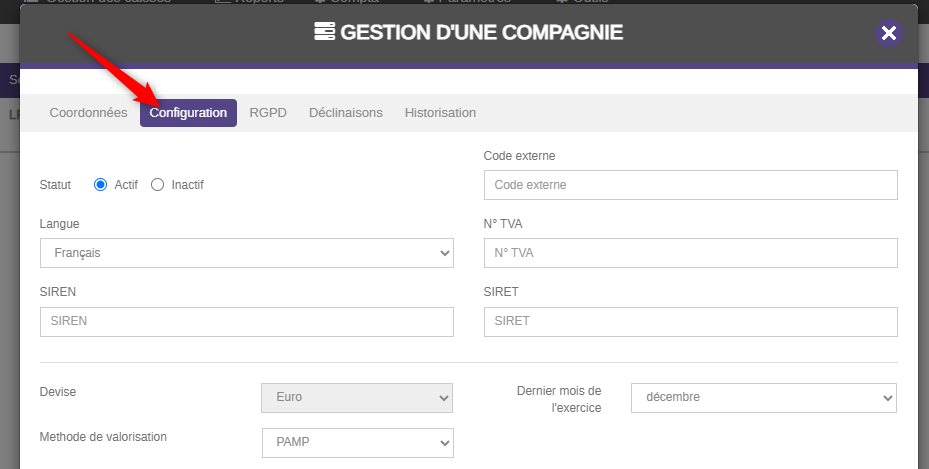Viewport: 929px width, 469px height.
Task: Switch to the Coordonnées tab
Action: click(x=88, y=113)
